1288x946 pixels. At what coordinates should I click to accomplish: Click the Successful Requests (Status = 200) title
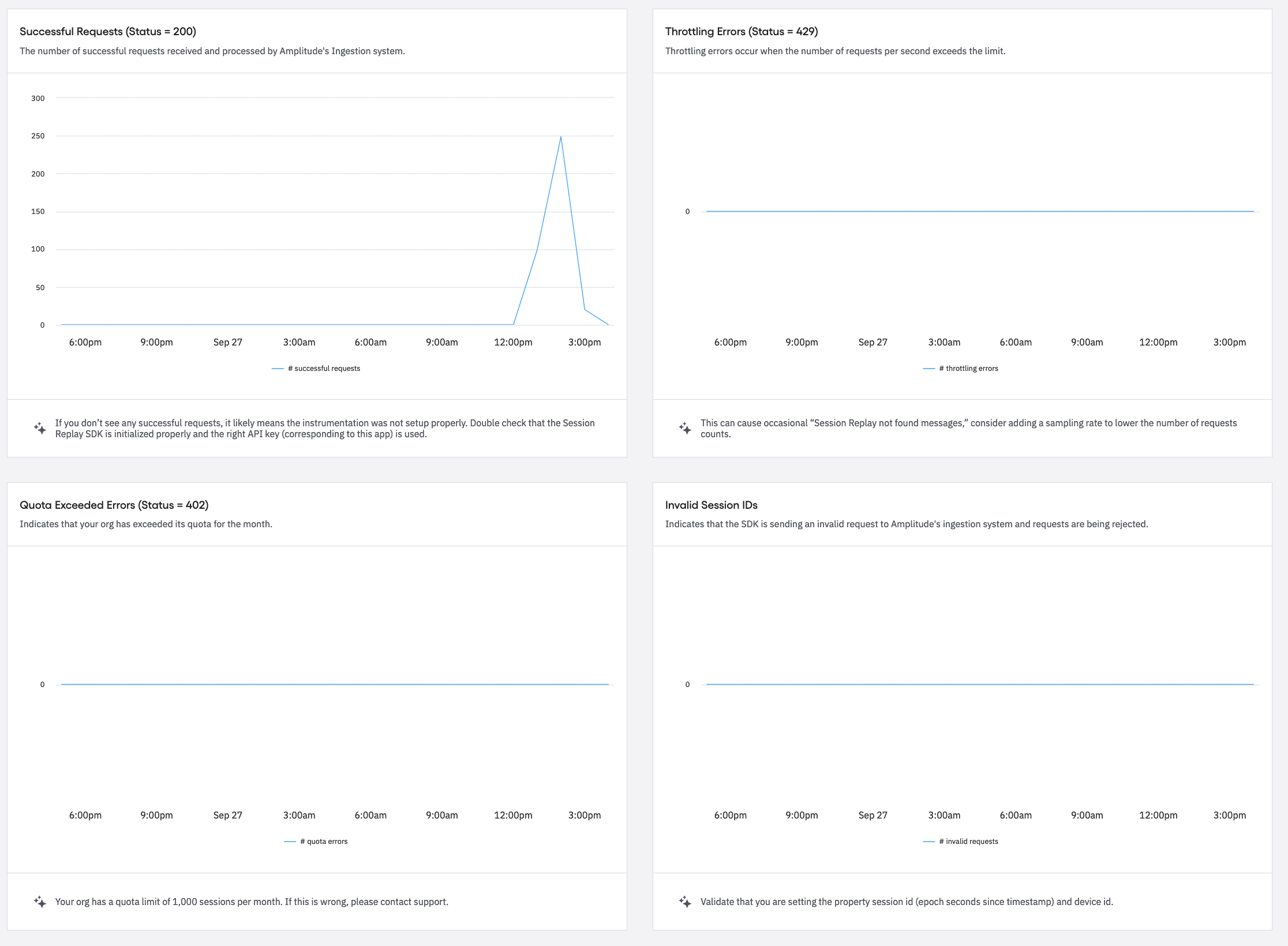point(108,32)
